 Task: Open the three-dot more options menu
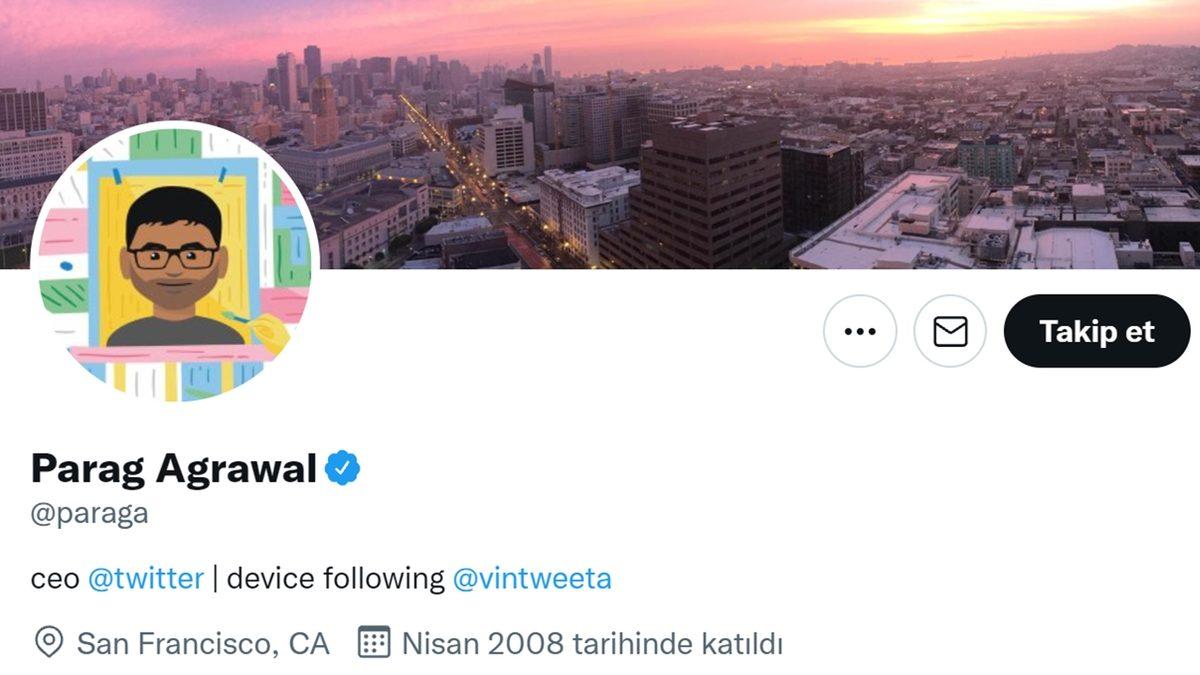click(x=860, y=331)
